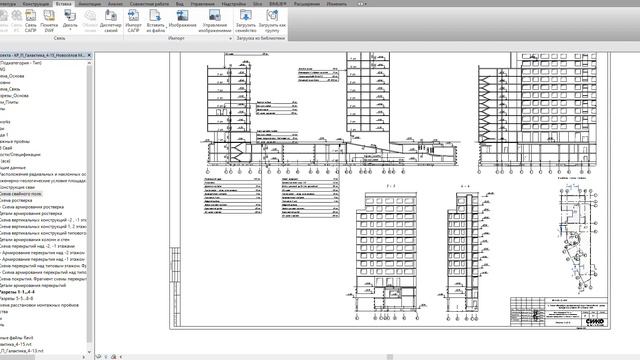Close the Project Browser panel

coord(89,55)
